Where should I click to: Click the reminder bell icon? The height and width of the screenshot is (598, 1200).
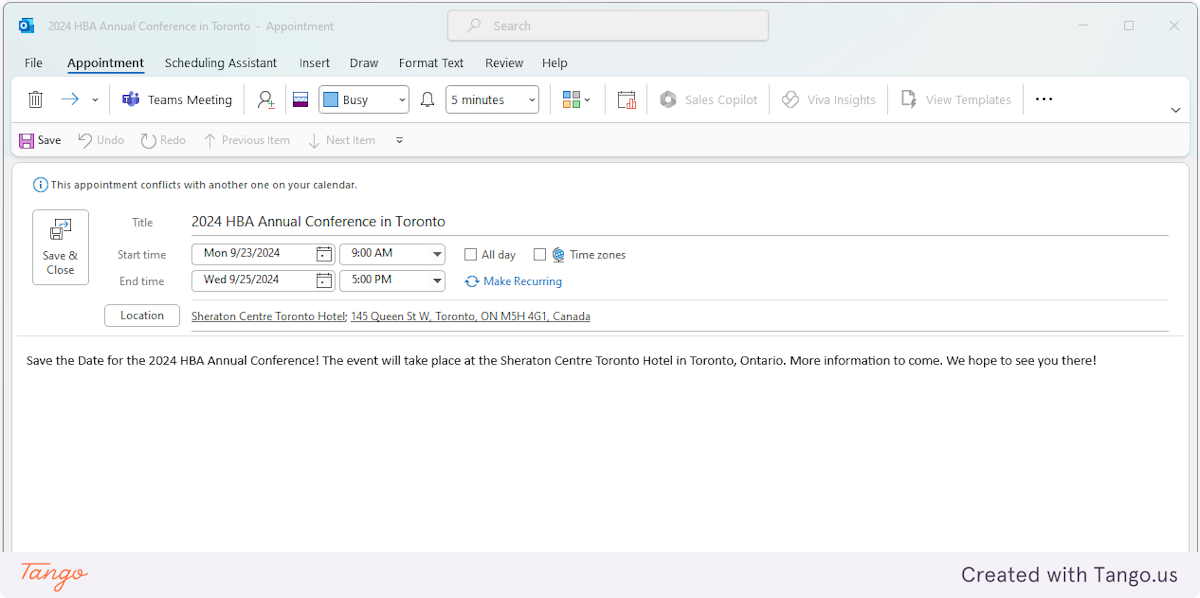(427, 100)
